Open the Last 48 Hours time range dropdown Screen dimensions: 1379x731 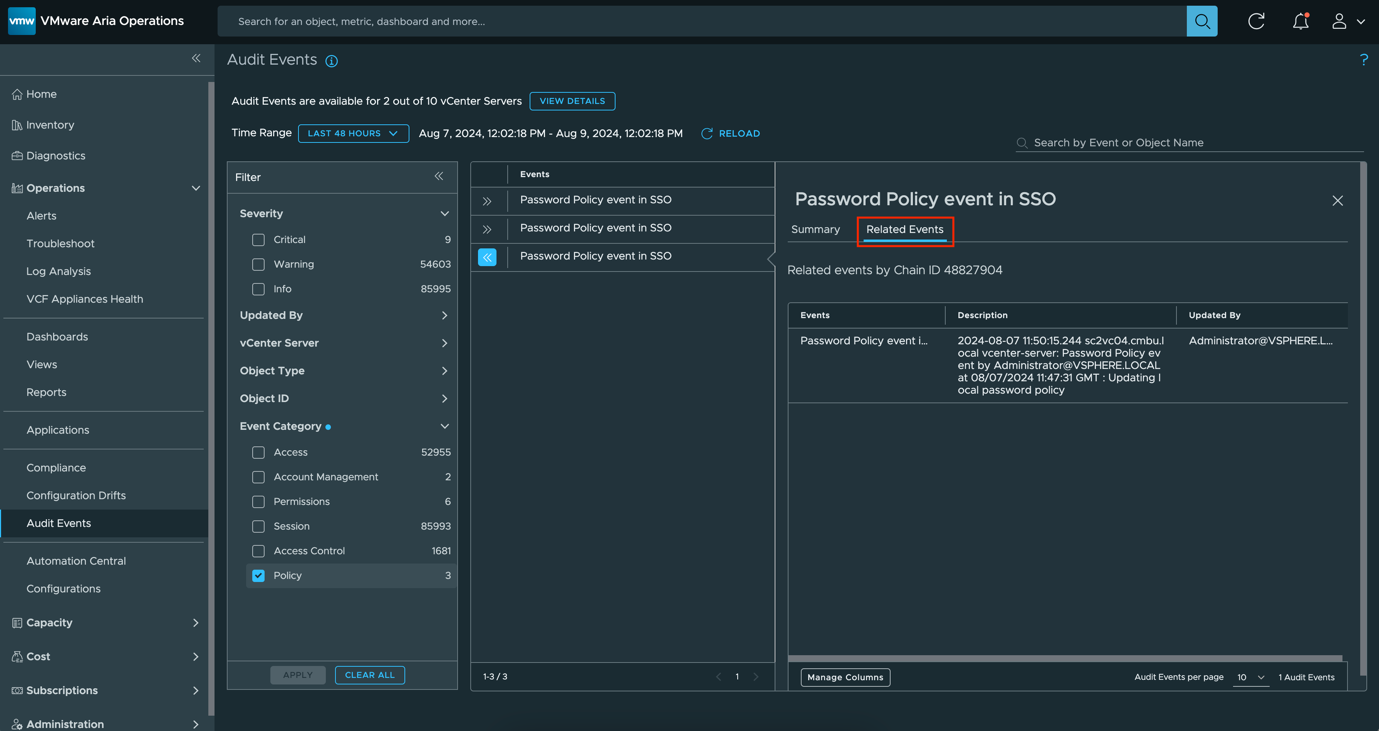[x=353, y=133]
